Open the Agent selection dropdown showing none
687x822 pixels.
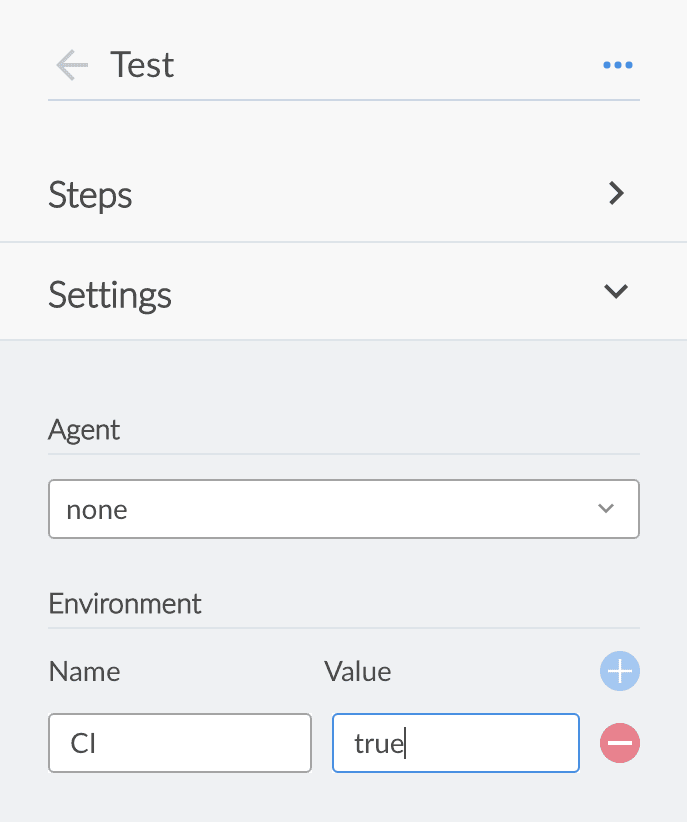344,508
